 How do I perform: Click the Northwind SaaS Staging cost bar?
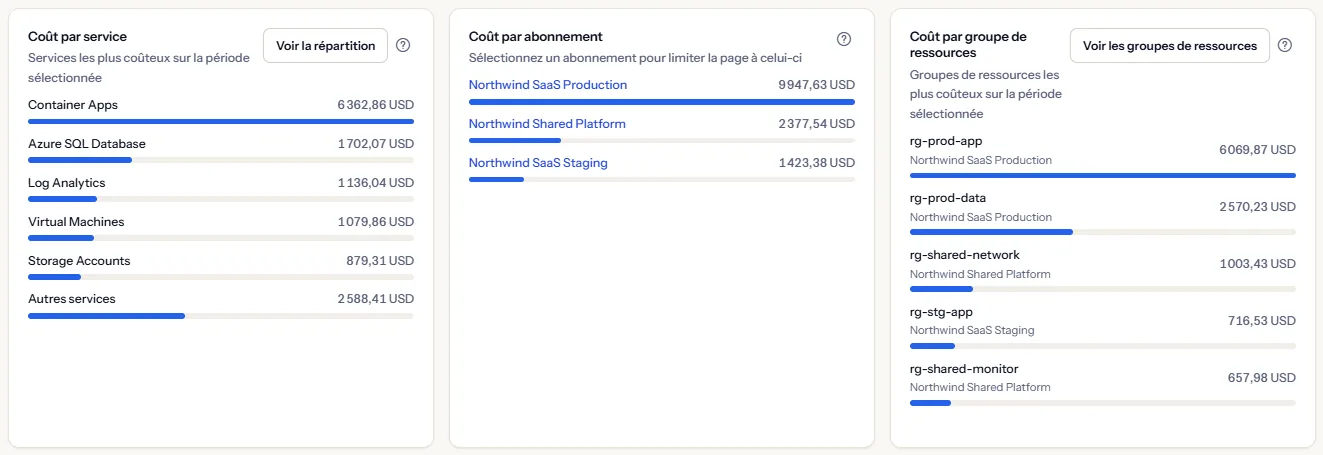pos(662,180)
